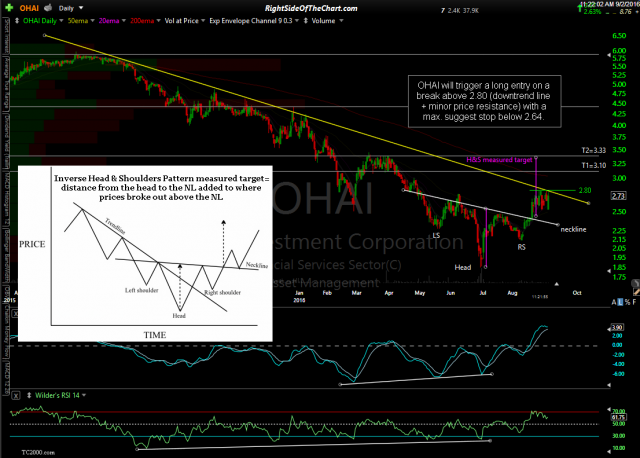Click the Inverse Head & Shoulders diagram image
This screenshot has width=640, height=458.
coord(145,253)
